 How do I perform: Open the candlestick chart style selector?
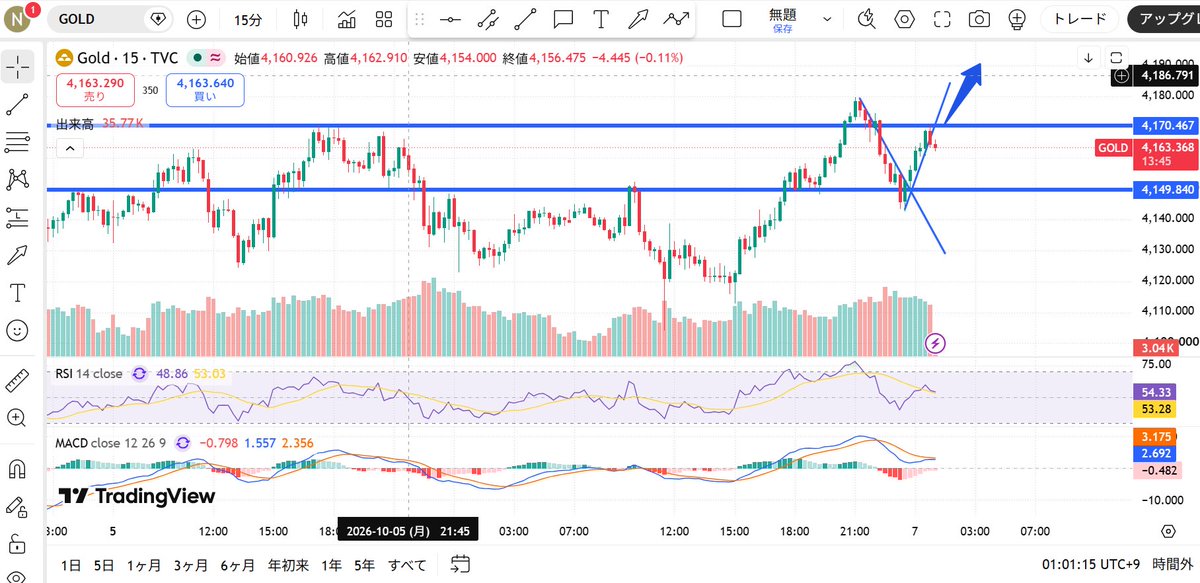tap(300, 19)
